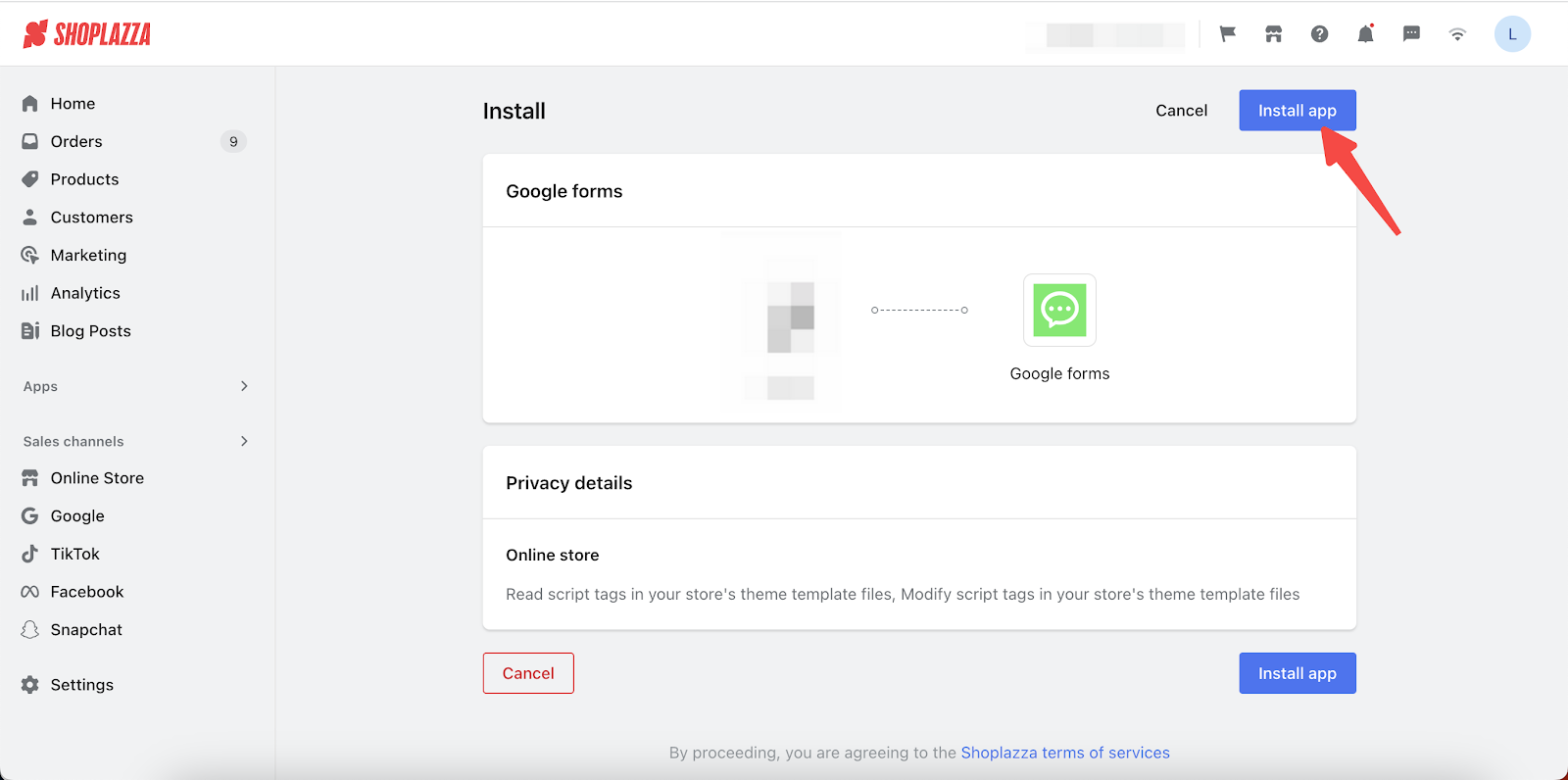1568x780 pixels.
Task: Click the Orders inbox icon
Action: tap(30, 141)
